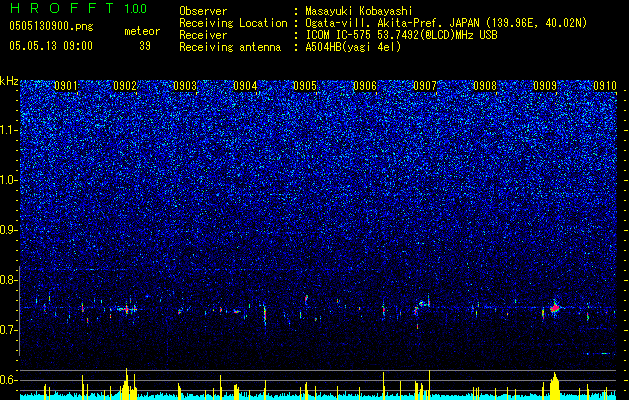The image size is (629, 400).
Task: Click receiver ICOM IC-575 53.7492 MHz USB
Action: [401, 35]
